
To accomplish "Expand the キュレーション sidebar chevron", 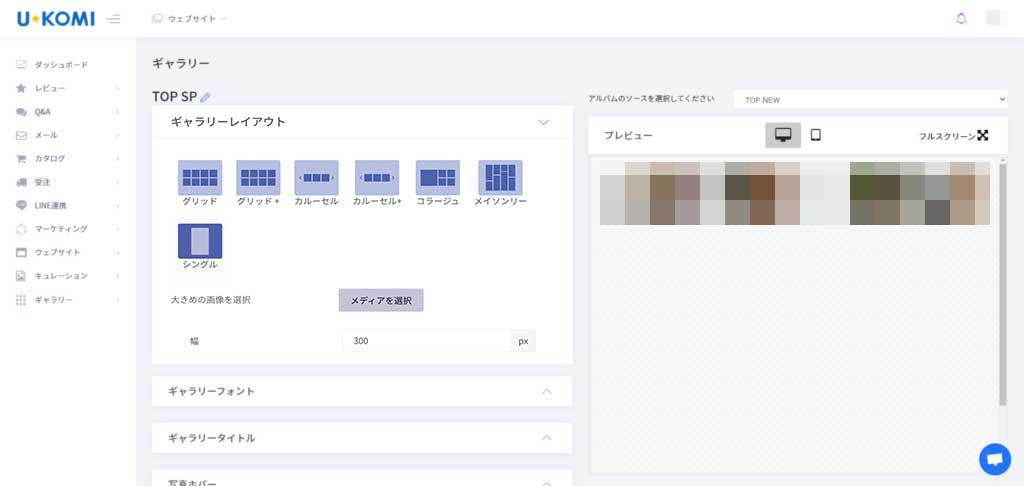I will 118,276.
